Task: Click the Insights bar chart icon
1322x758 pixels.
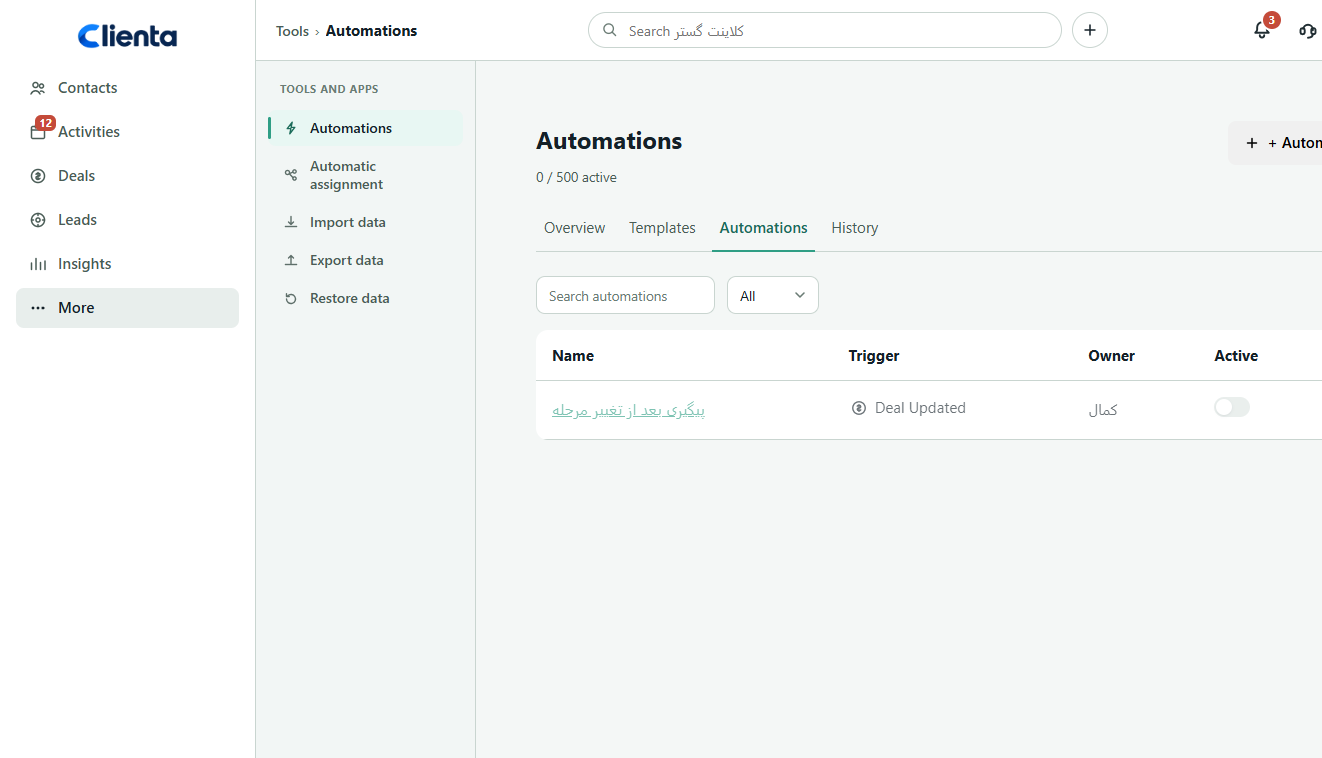Action: (x=38, y=264)
